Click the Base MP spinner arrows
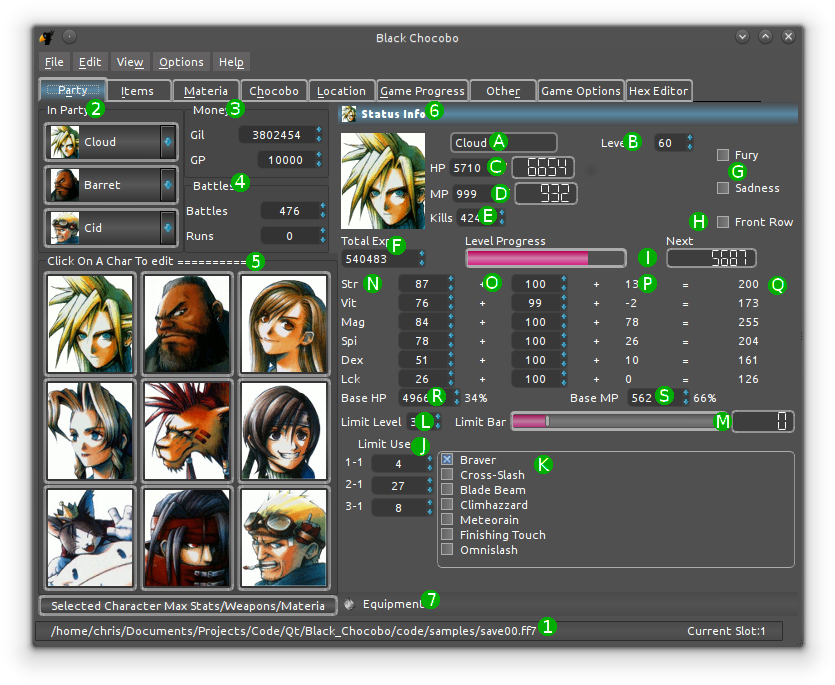Screen dimensions: 835x685 pos(686,398)
